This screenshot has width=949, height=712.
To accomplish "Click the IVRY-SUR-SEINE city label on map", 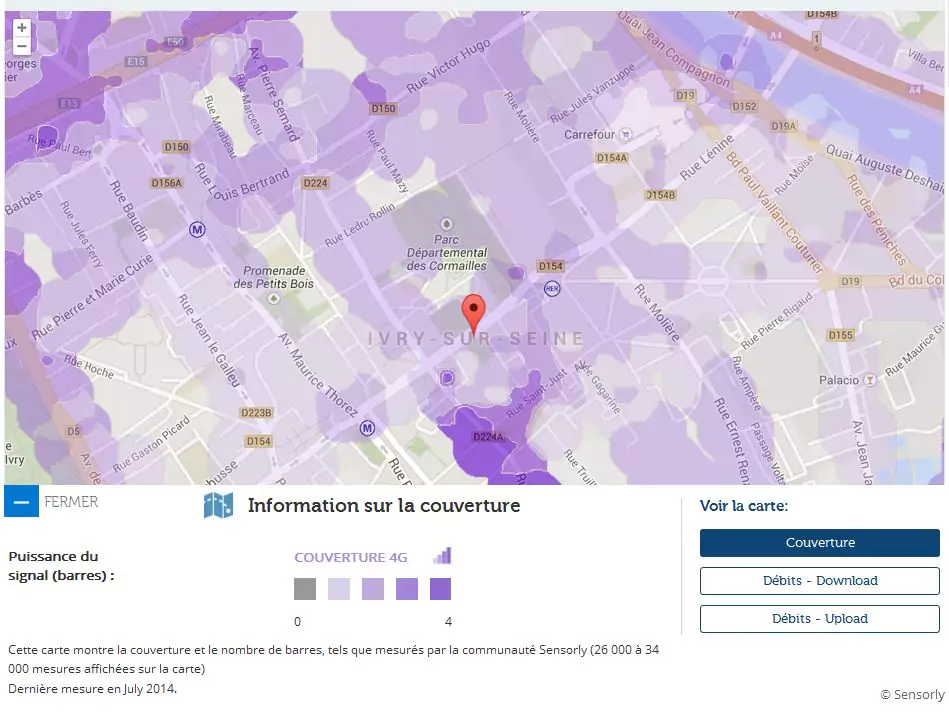I will [x=476, y=339].
